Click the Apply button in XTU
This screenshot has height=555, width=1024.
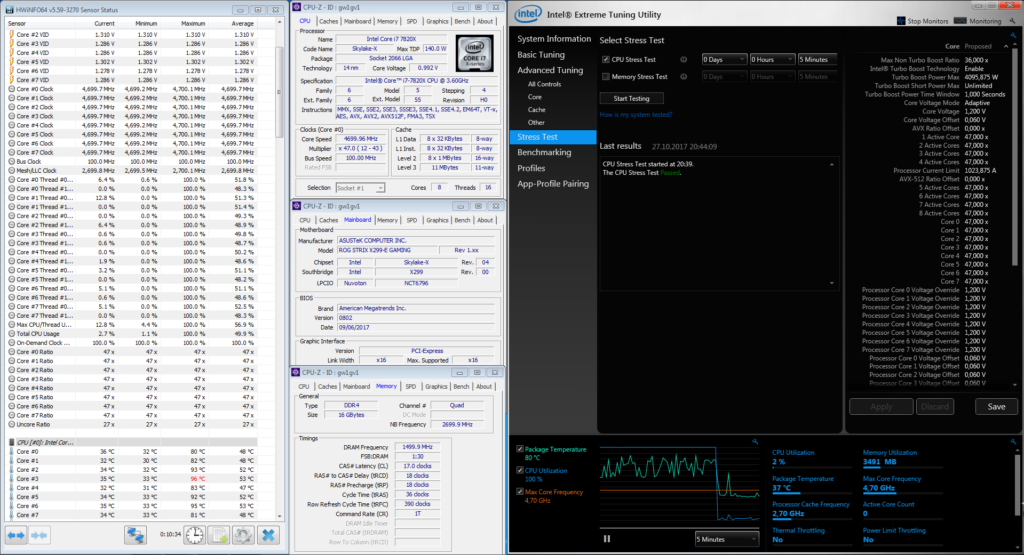881,407
